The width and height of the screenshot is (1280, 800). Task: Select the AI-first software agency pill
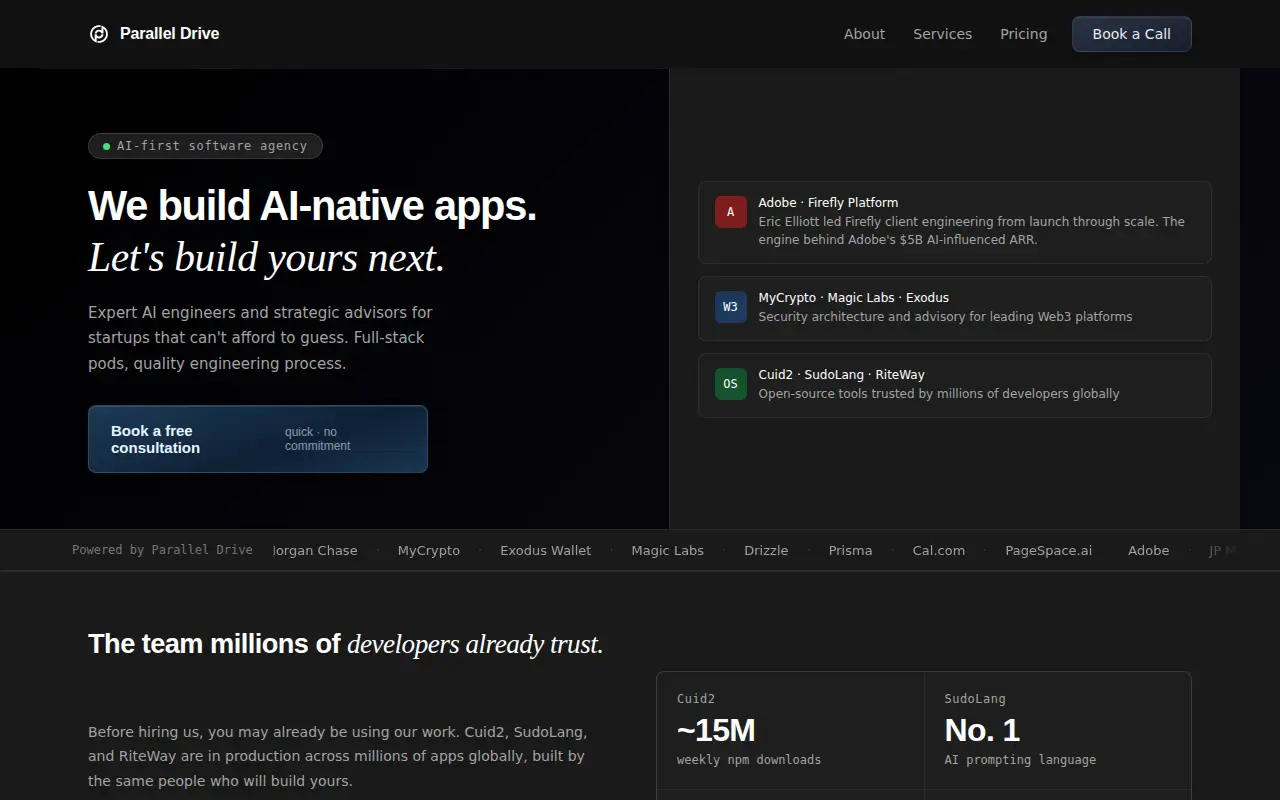point(205,146)
